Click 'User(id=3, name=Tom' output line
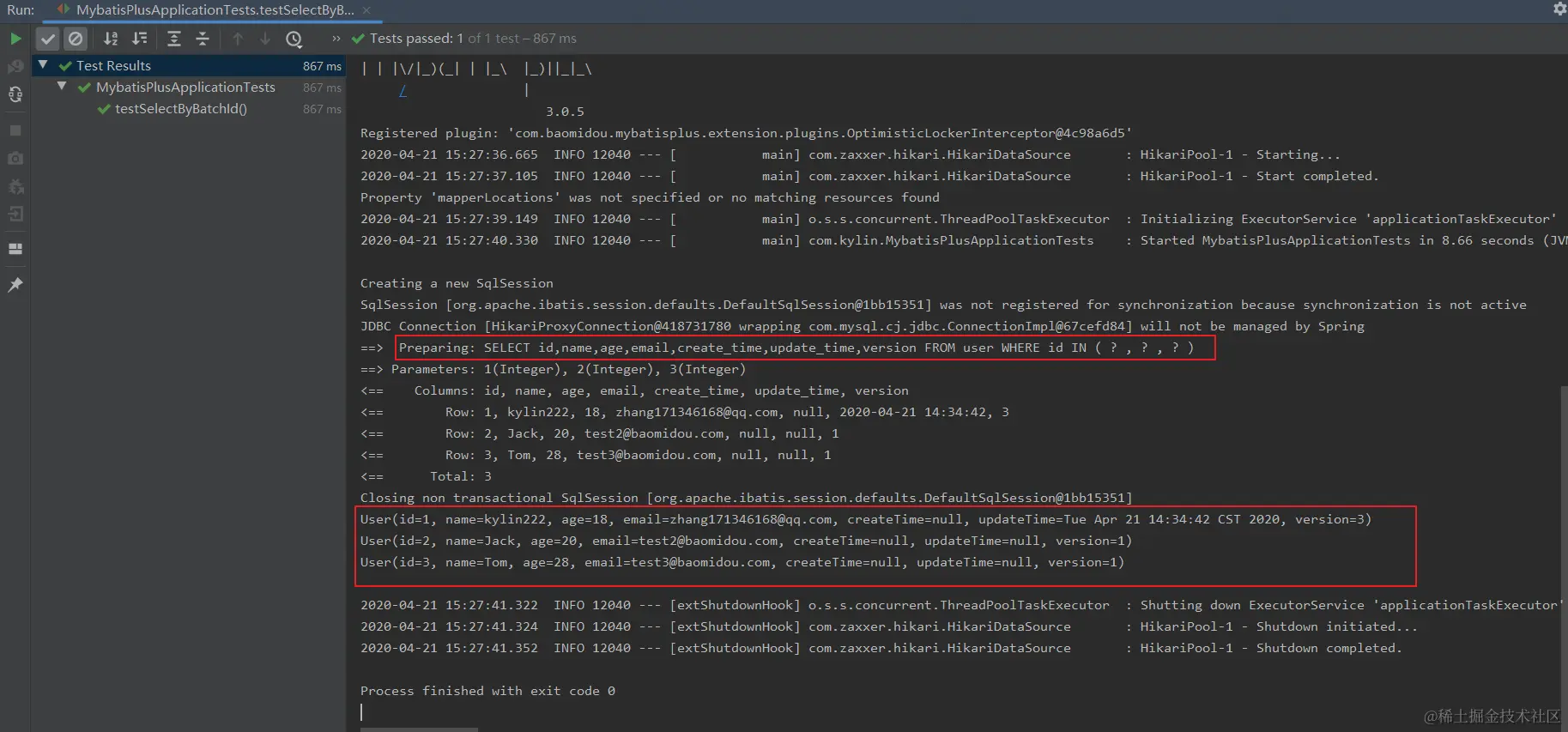Screen dimensions: 1568x732 click(x=742, y=562)
